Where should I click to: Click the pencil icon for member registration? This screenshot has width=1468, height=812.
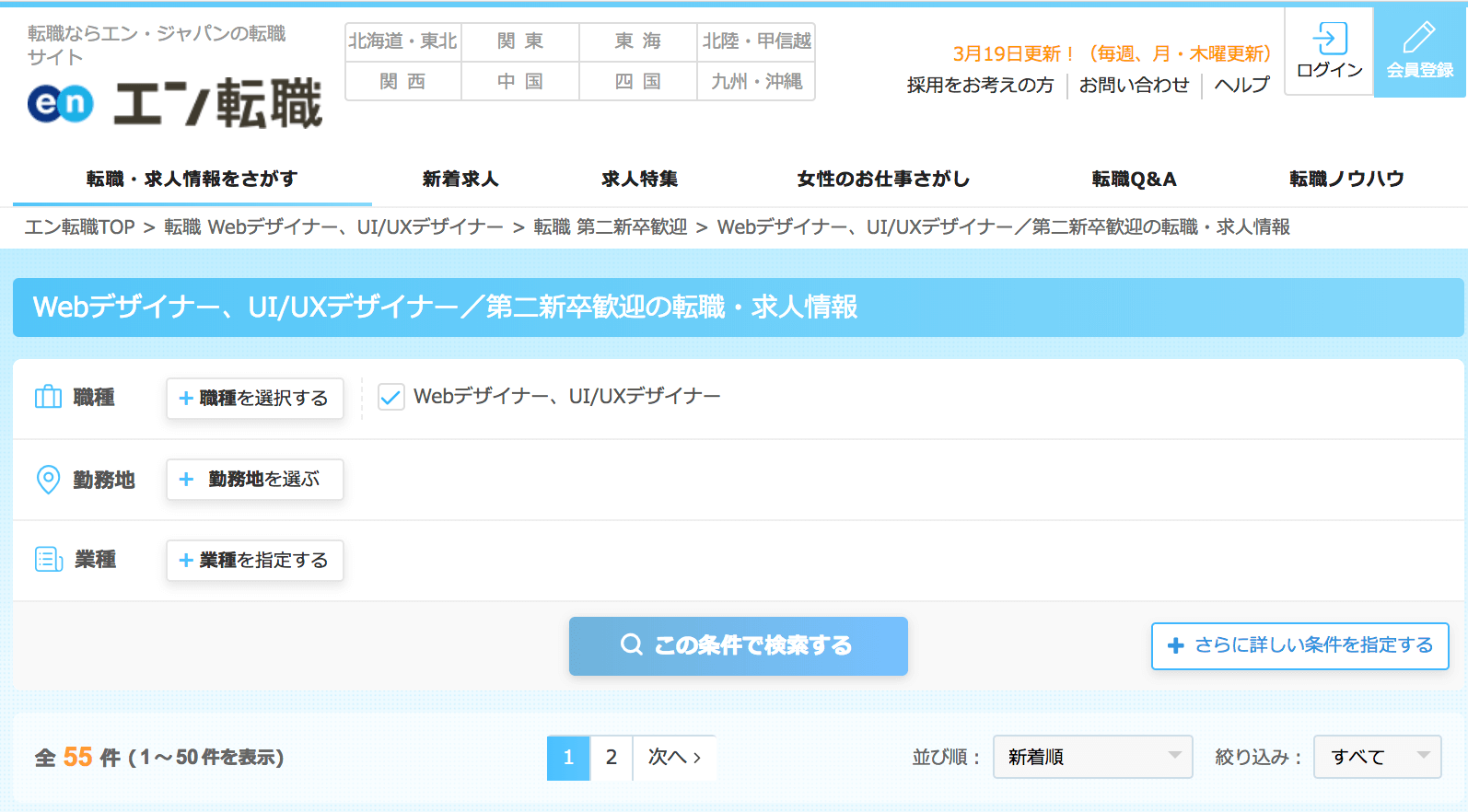tap(1419, 37)
